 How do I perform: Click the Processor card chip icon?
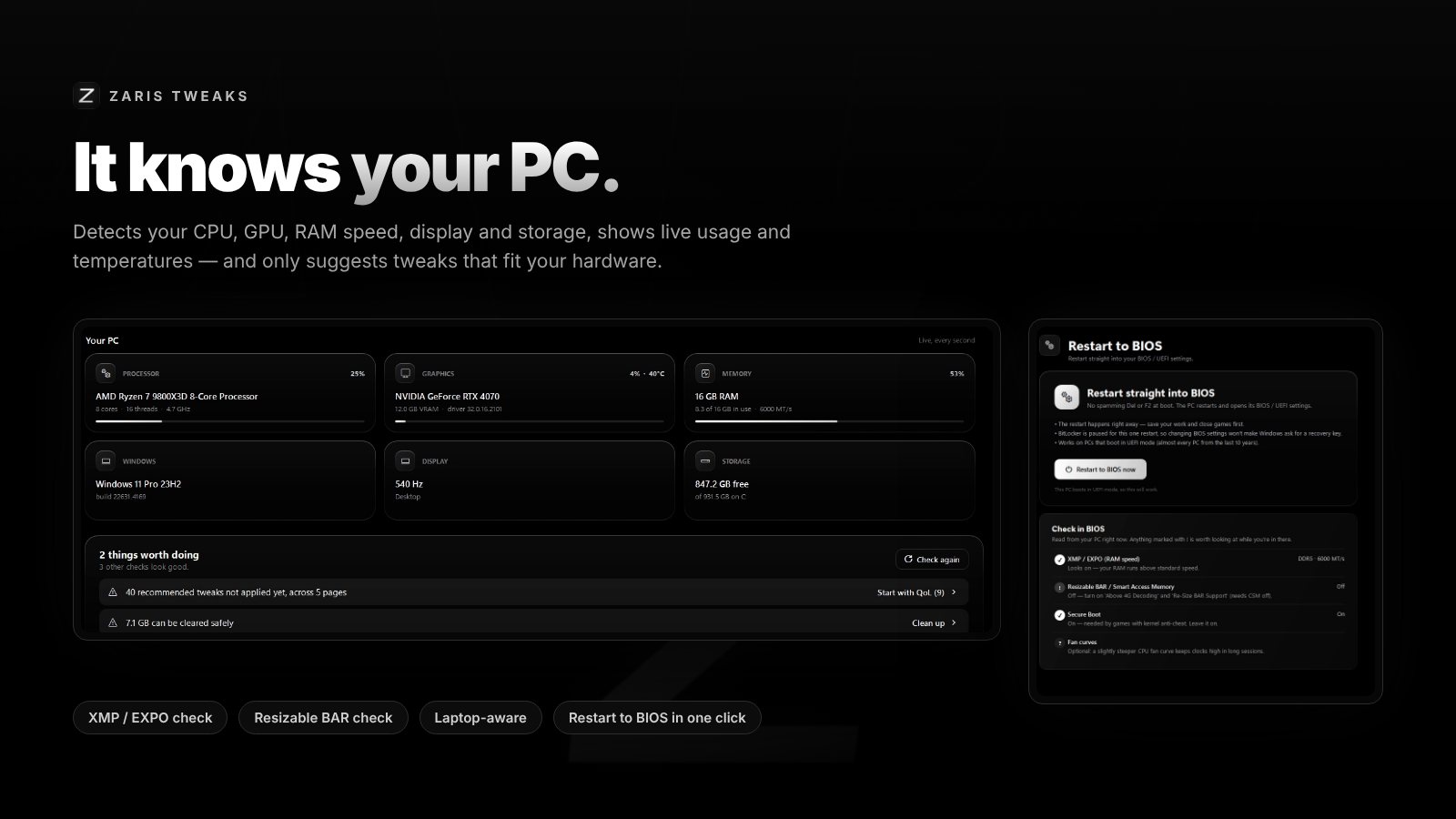[106, 373]
